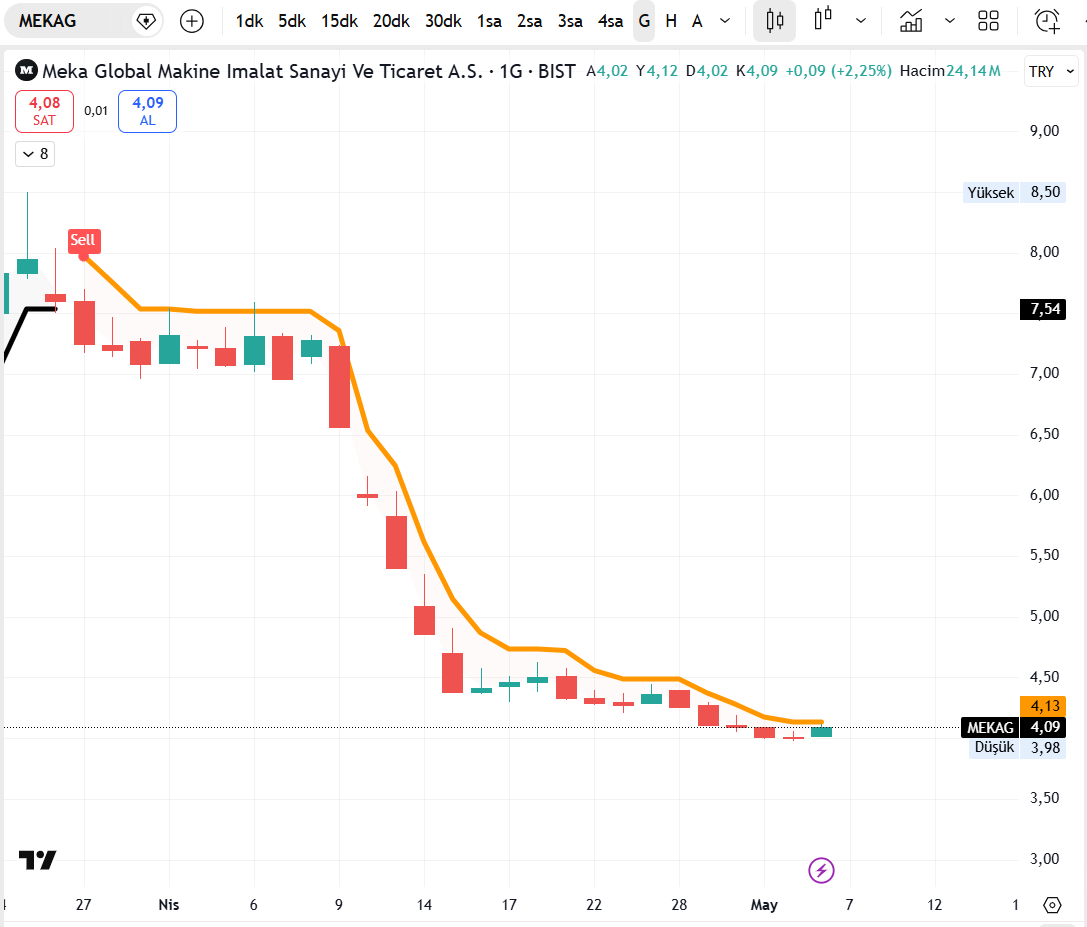Click the Nis date label on time axis
This screenshot has height=927, width=1087.
[x=168, y=905]
